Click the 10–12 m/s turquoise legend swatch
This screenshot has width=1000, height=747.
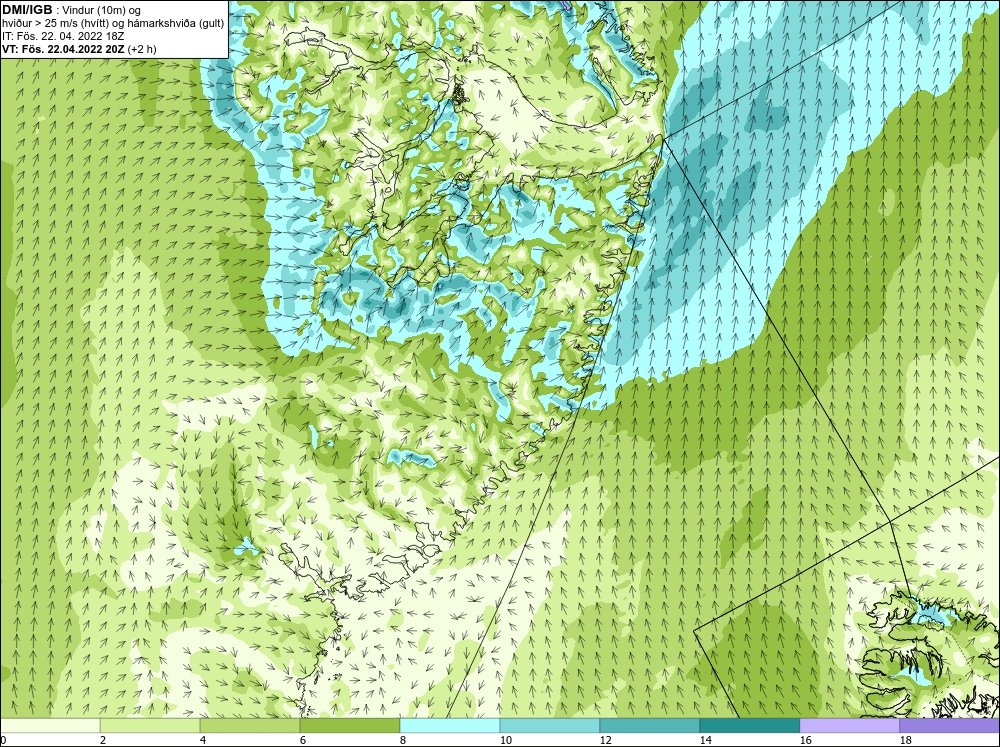point(550,725)
